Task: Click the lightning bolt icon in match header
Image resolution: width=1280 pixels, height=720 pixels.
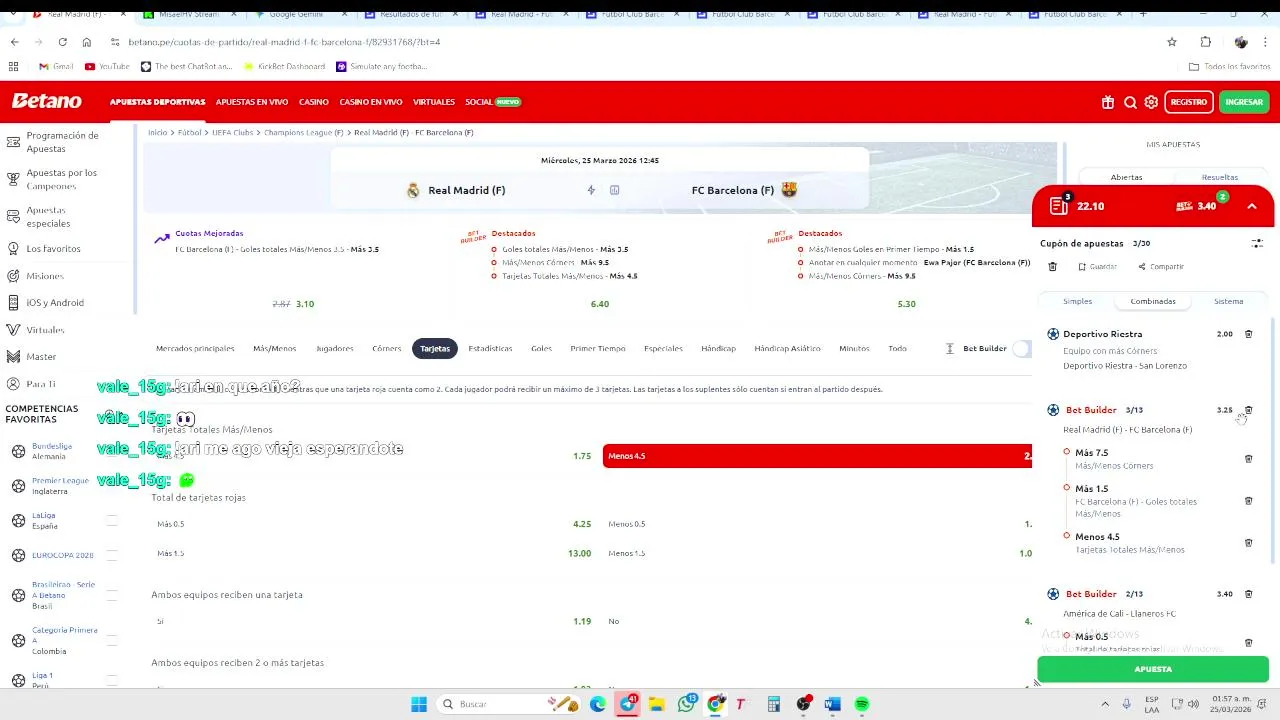Action: [x=591, y=190]
